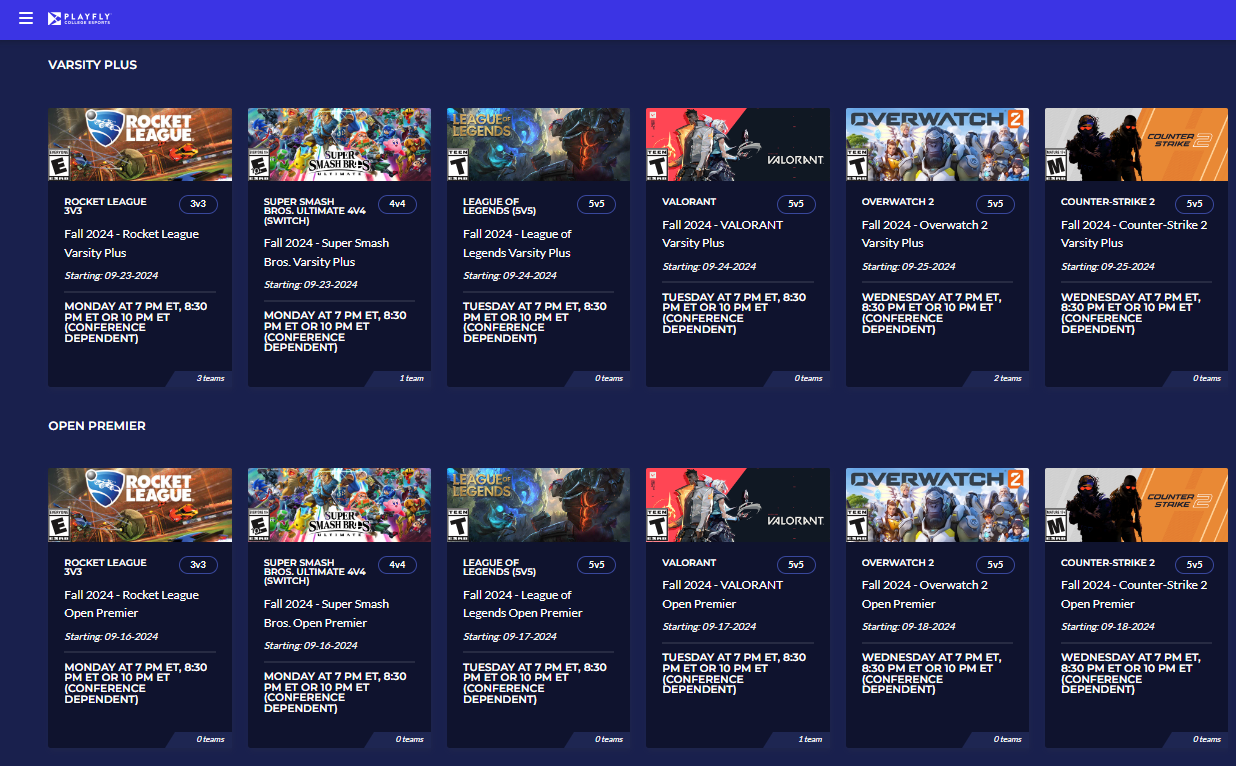Click the "OPEN PREMIER" section heading

pos(97,426)
